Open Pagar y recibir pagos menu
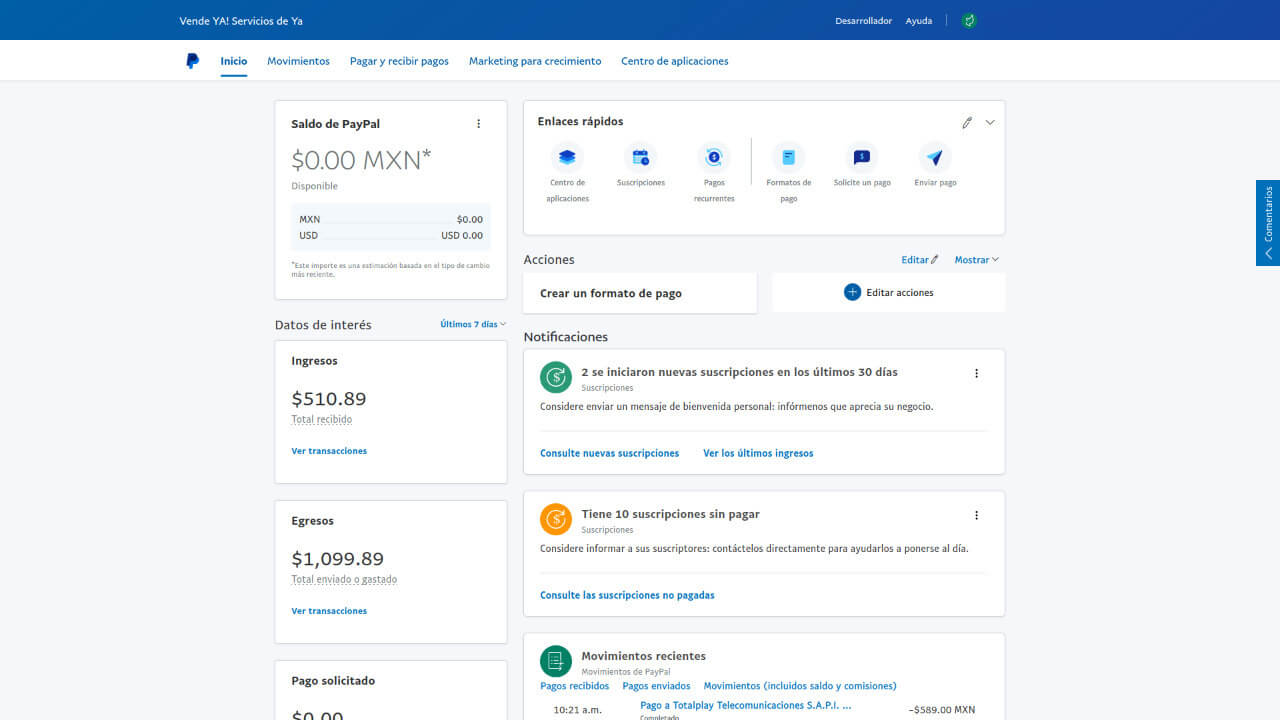Viewport: 1280px width, 720px height. pos(399,61)
